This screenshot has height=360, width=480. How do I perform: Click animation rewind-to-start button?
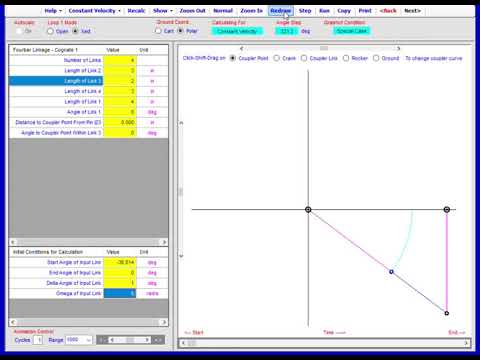point(102,340)
